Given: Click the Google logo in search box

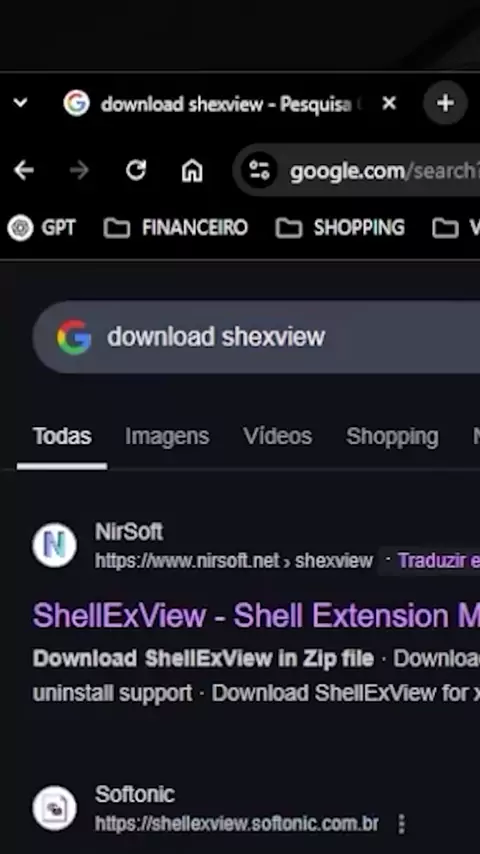Looking at the screenshot, I should [x=74, y=337].
